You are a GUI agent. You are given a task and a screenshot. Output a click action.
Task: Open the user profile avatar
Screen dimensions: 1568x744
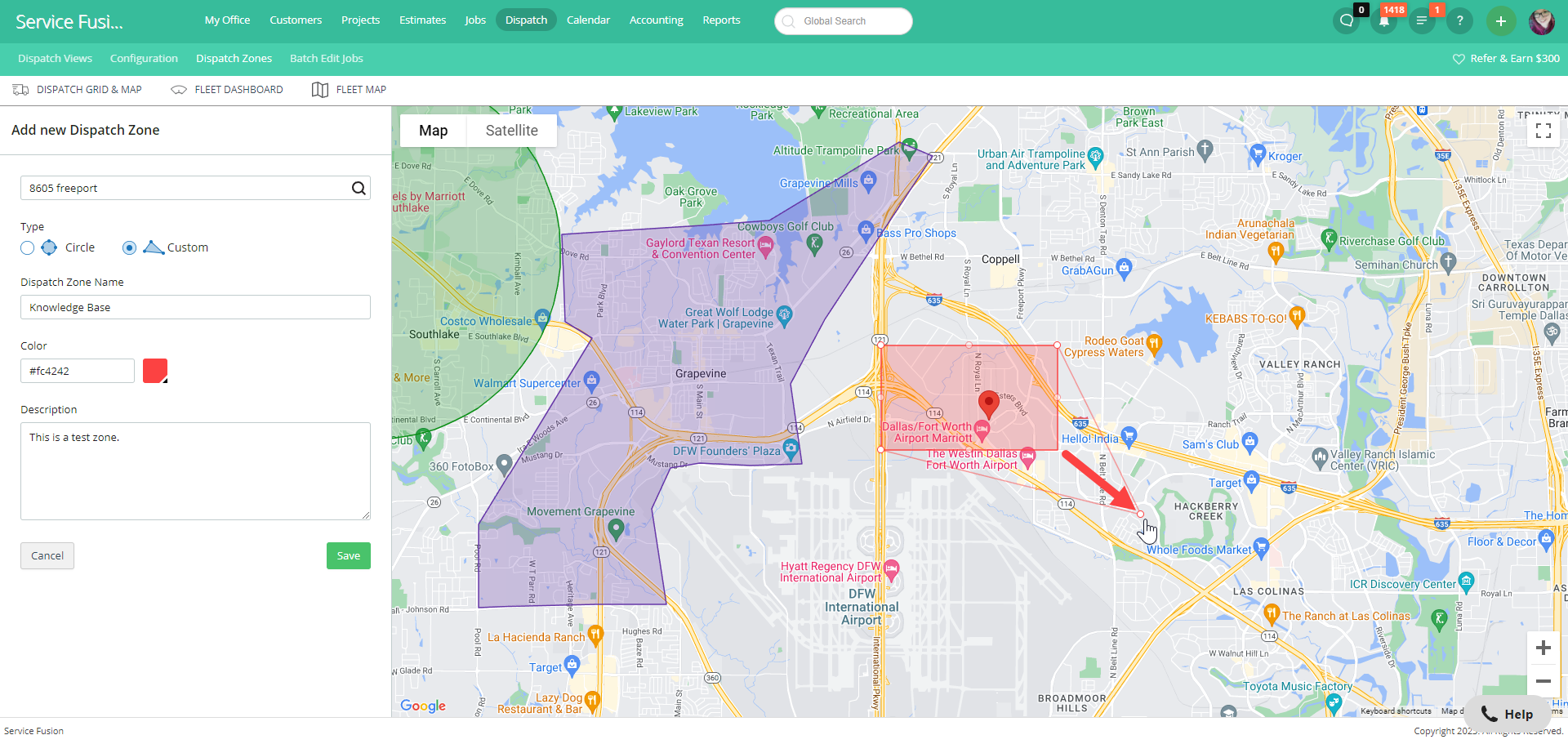[x=1542, y=21]
